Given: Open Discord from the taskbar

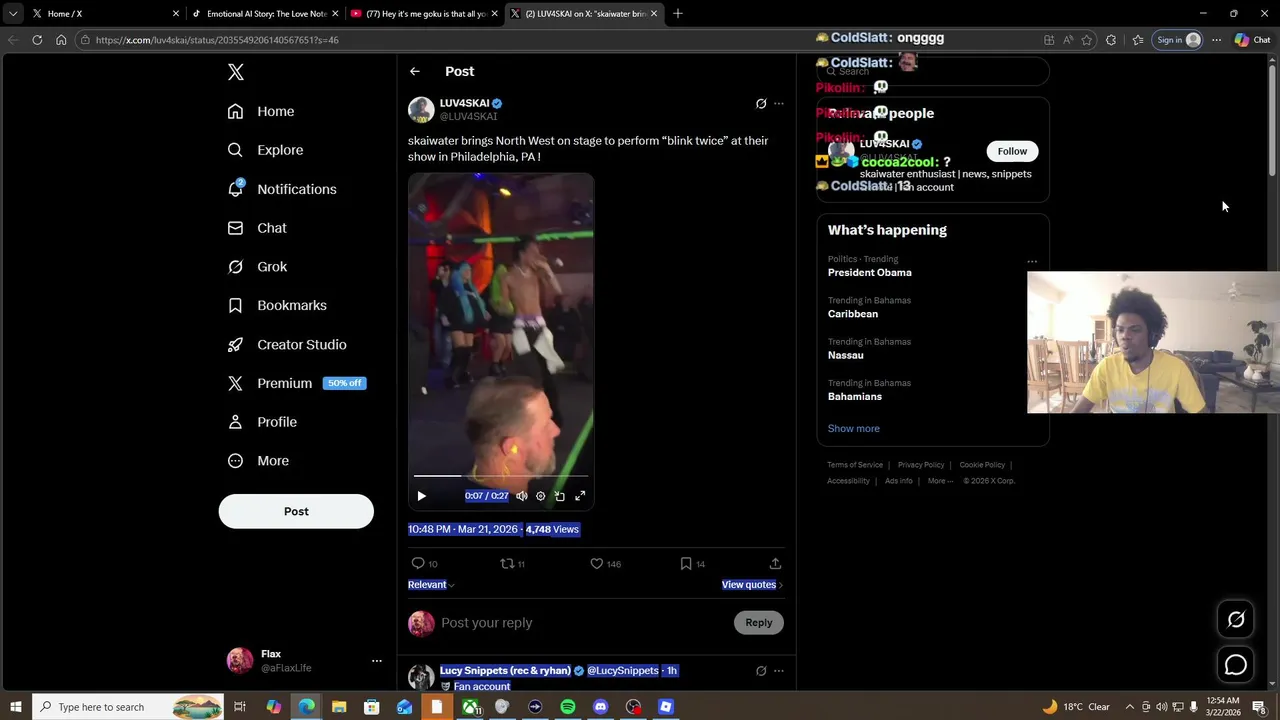Looking at the screenshot, I should (x=600, y=707).
